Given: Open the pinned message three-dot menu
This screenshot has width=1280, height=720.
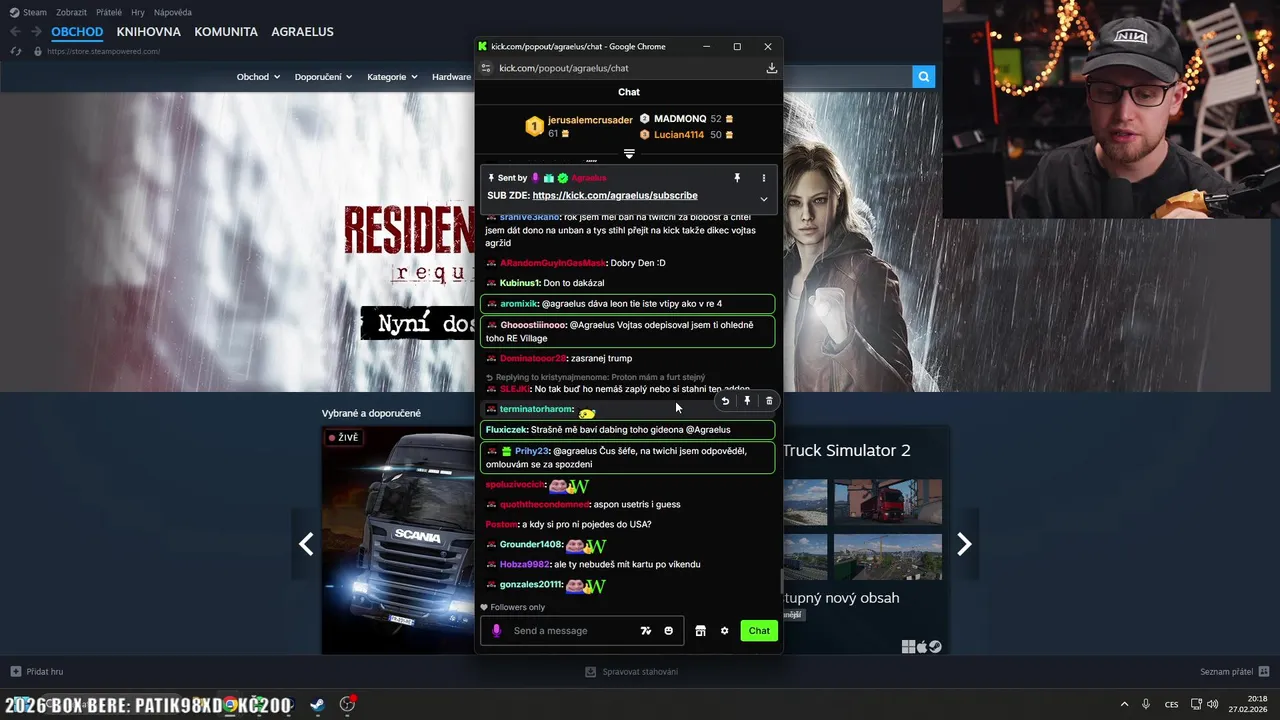Looking at the screenshot, I should pos(764,178).
